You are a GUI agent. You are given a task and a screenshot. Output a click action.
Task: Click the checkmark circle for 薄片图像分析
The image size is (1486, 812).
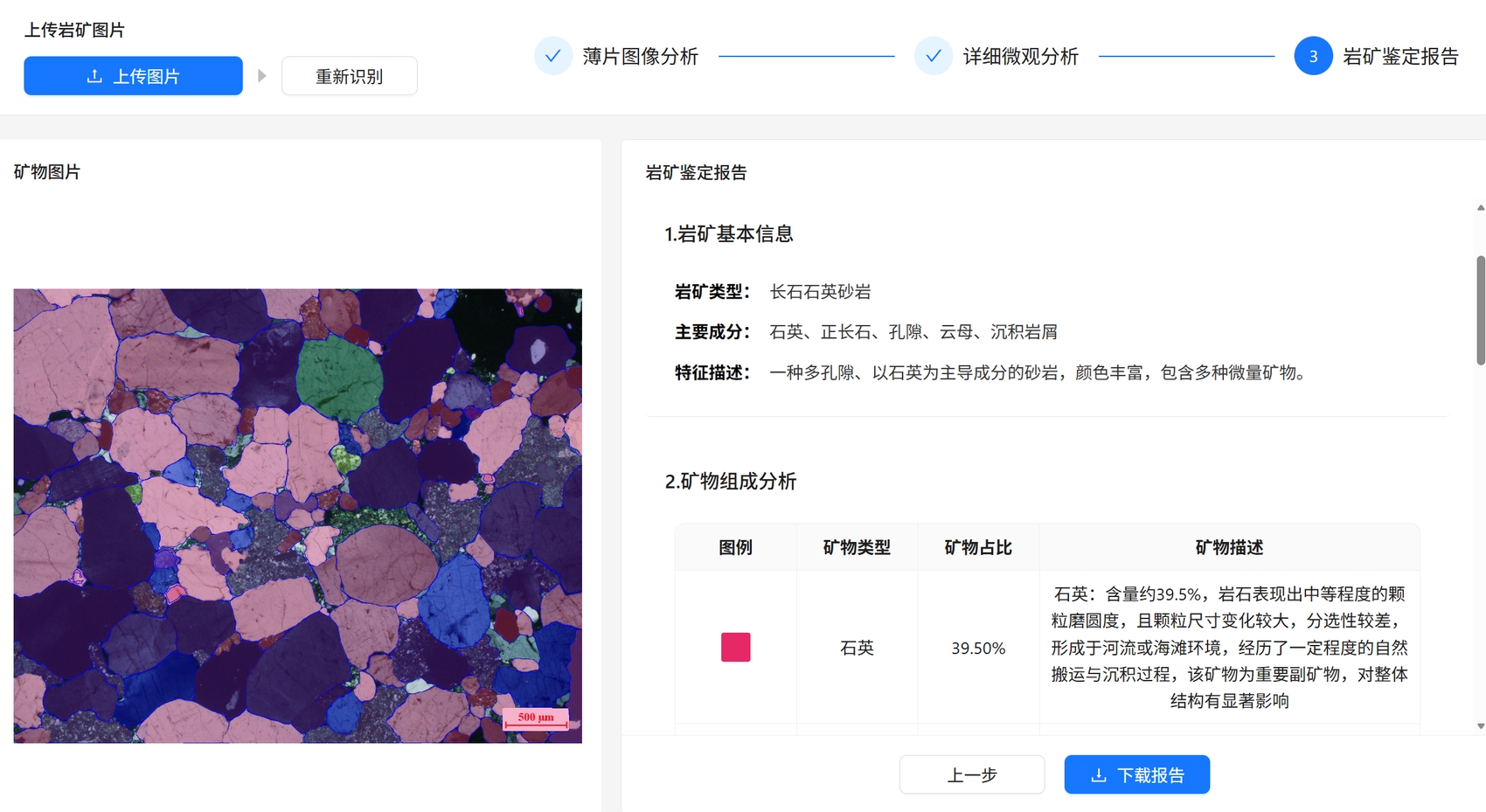[x=552, y=56]
